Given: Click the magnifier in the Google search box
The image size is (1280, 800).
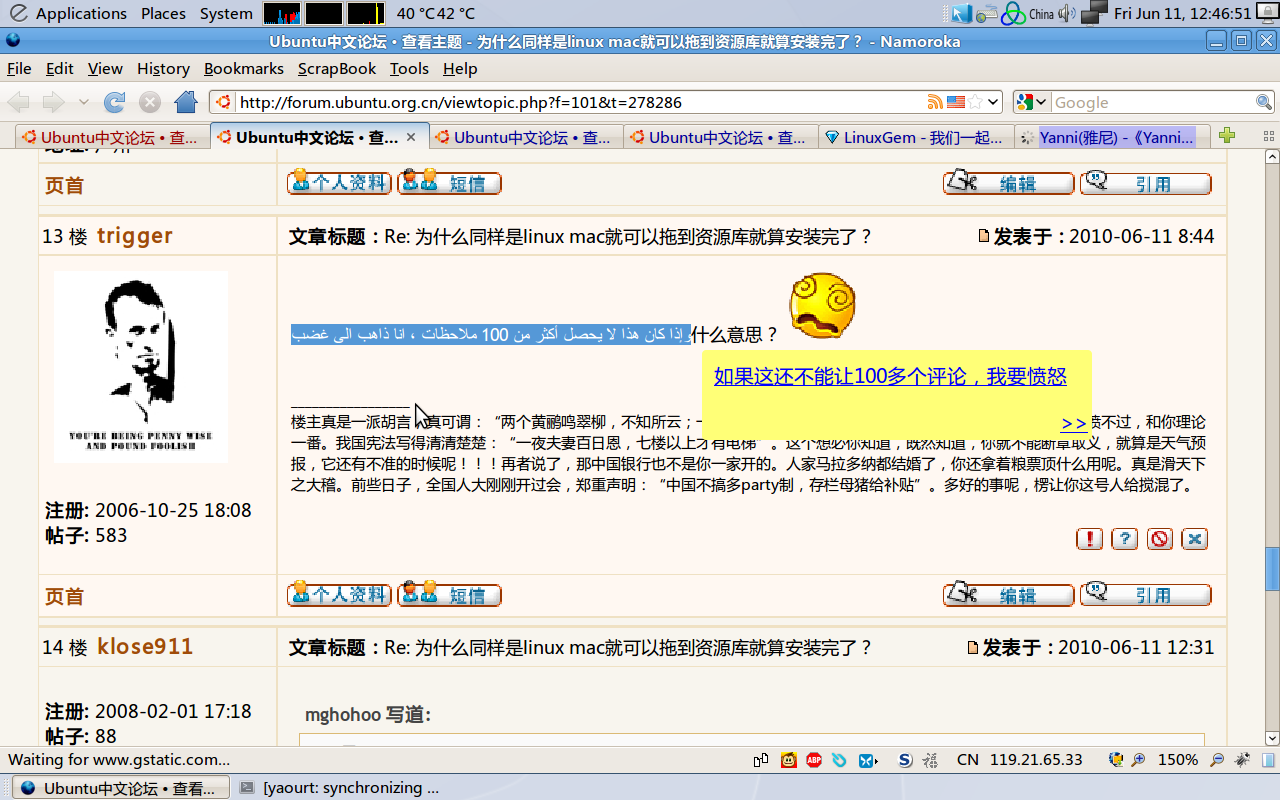Looking at the screenshot, I should (x=1264, y=102).
